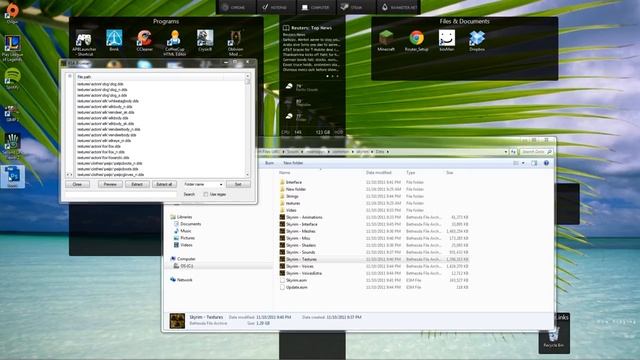Screen dimensions: 640x360
Task: Open the Dropbox icon in Files & Documents
Action: (x=477, y=40)
